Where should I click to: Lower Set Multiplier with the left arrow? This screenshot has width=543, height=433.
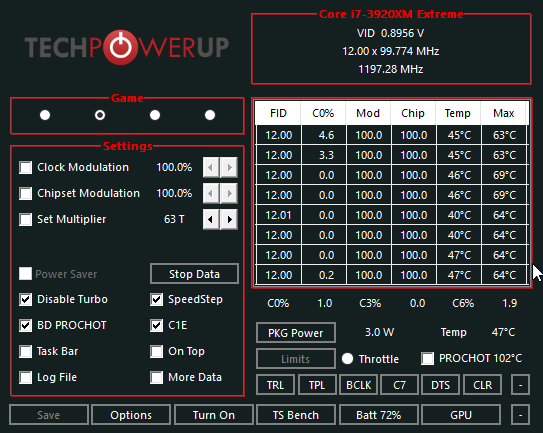click(211, 219)
